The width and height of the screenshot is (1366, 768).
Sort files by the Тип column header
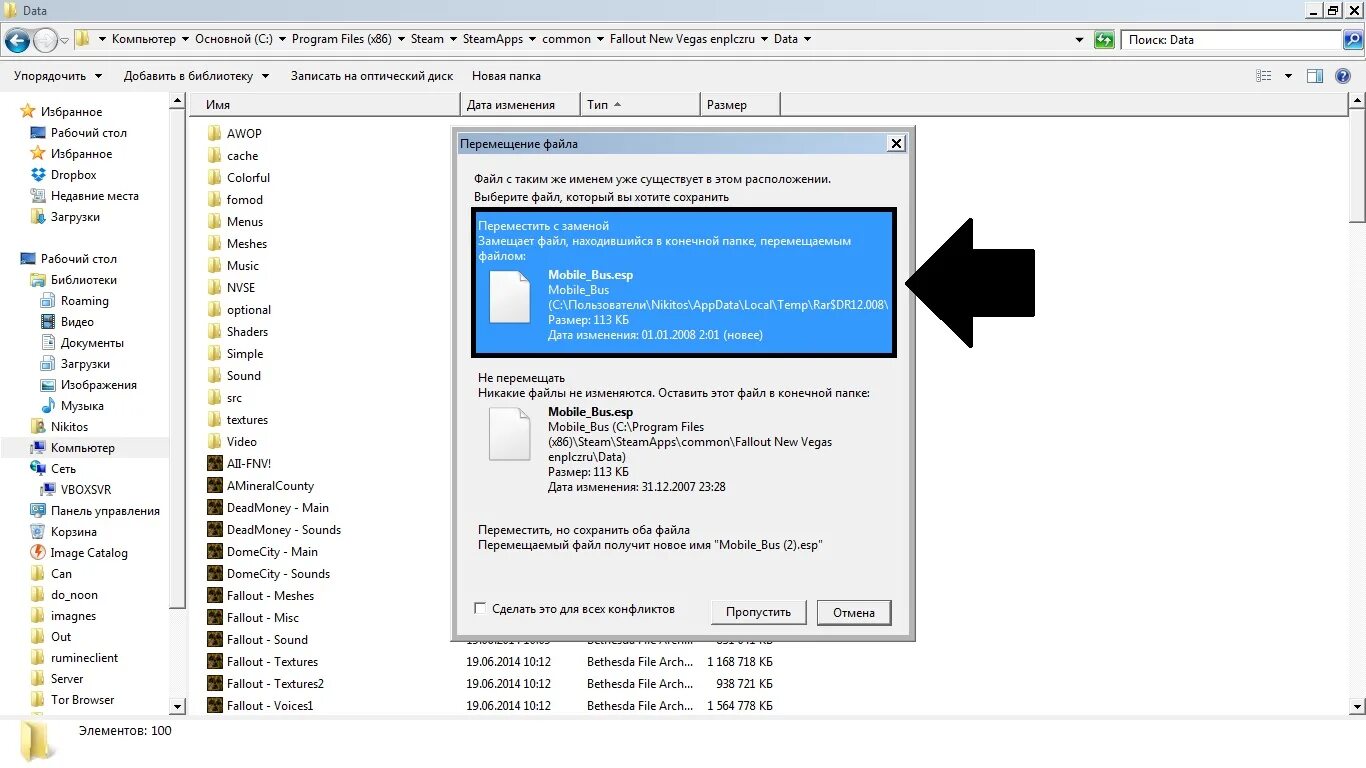(x=600, y=104)
